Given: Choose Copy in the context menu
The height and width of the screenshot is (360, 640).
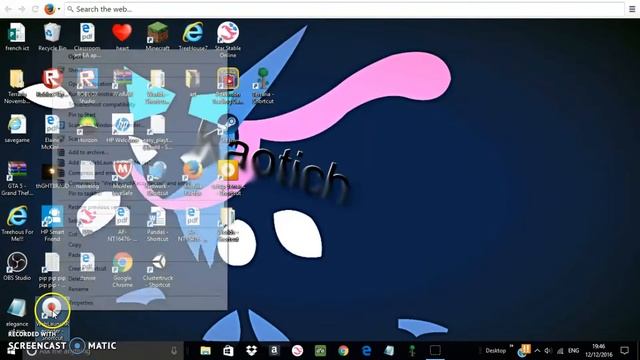Looking at the screenshot, I should tap(75, 244).
